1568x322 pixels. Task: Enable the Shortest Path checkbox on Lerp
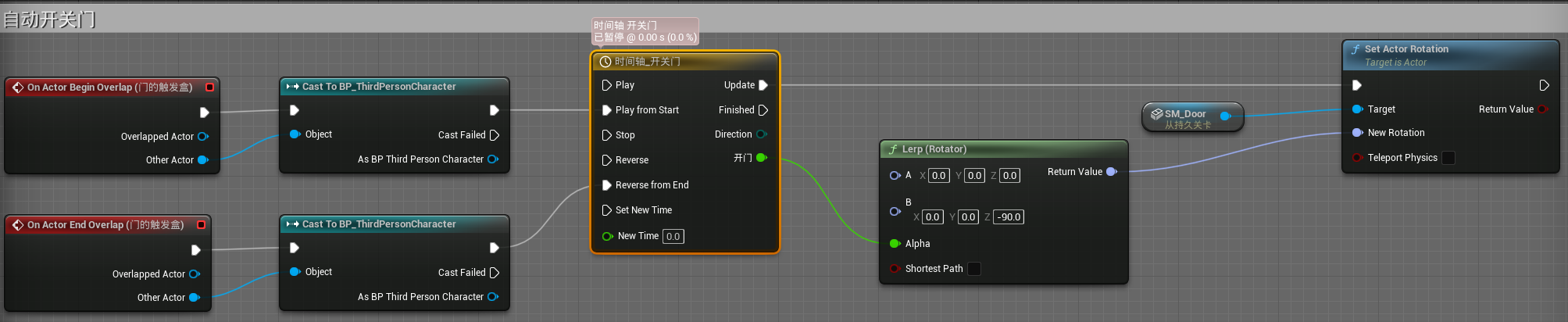974,269
